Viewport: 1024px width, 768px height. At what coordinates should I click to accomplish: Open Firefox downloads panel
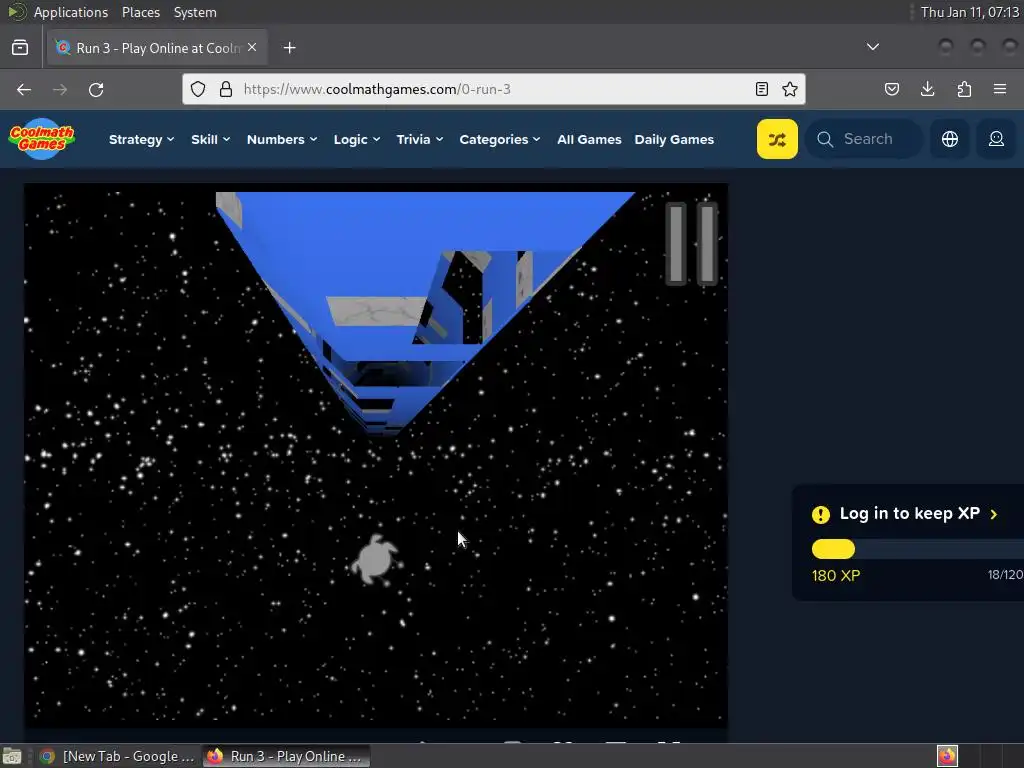coord(927,89)
